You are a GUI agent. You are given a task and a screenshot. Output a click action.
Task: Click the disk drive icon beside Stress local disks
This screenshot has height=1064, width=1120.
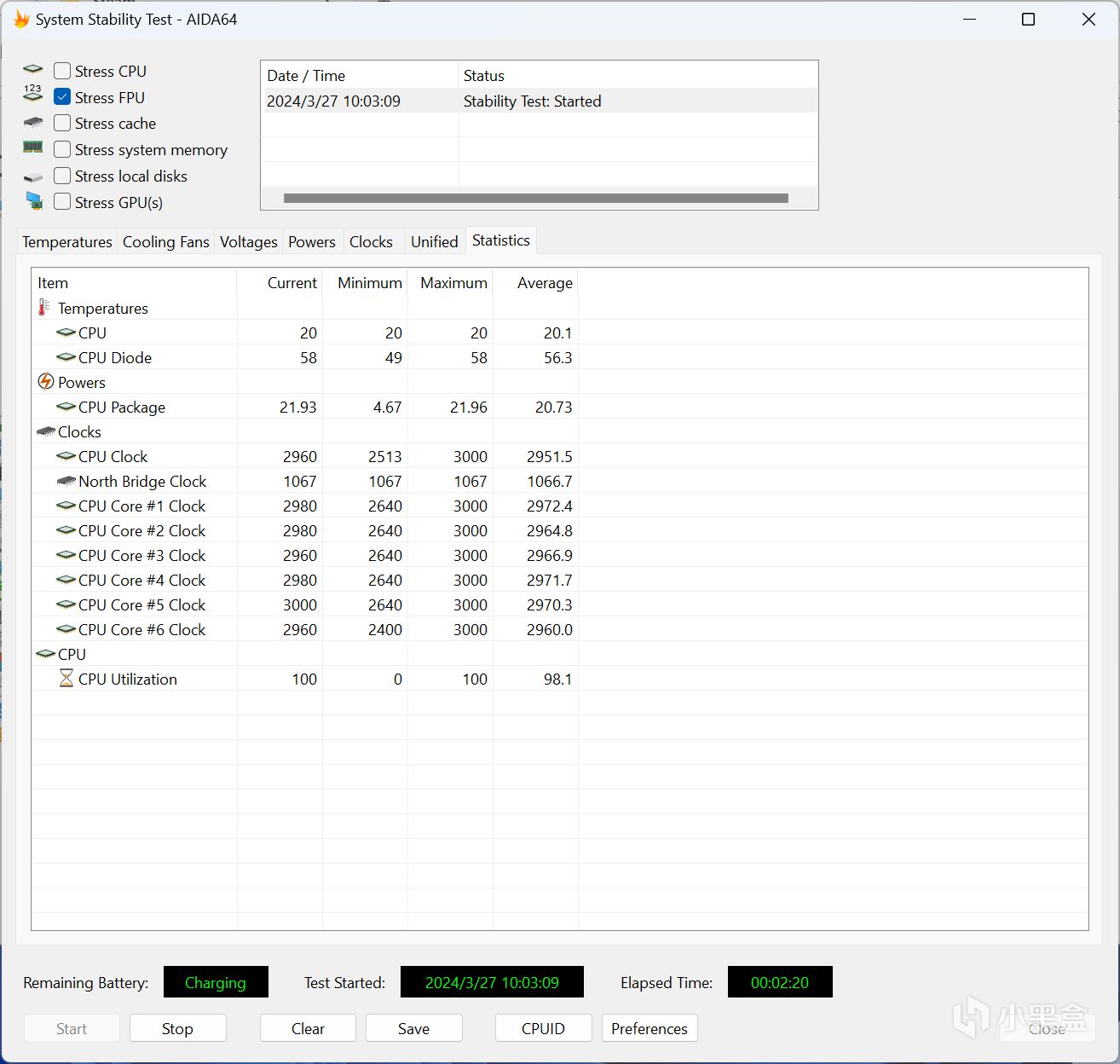33,176
